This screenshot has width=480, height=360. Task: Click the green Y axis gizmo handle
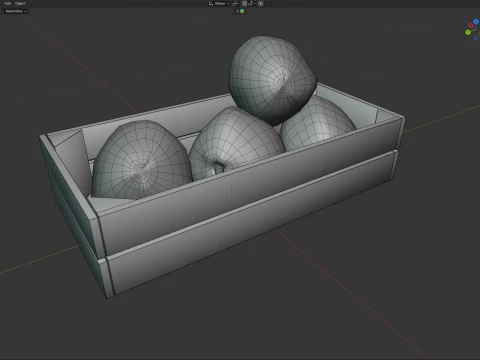click(x=468, y=32)
